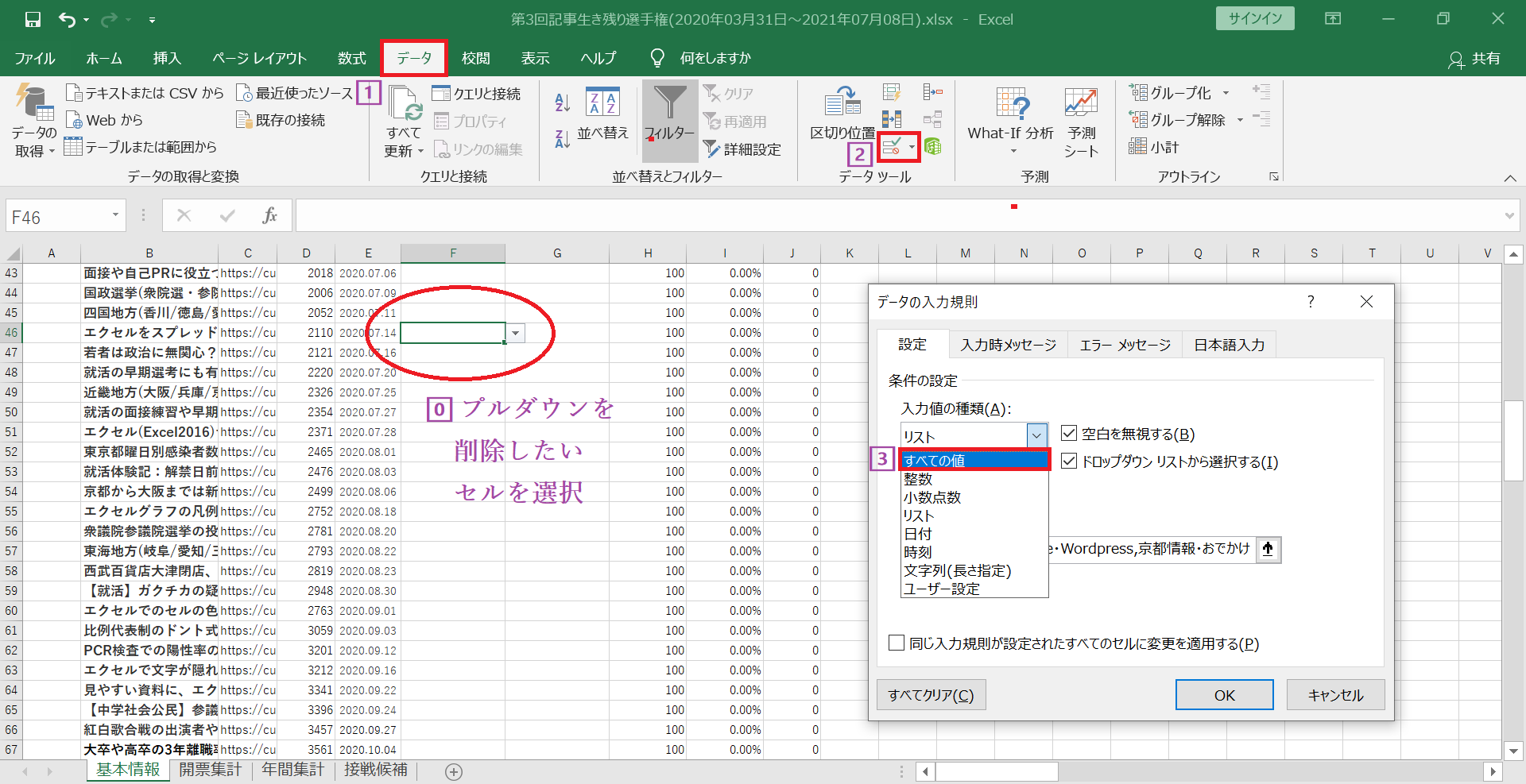Select 整数 in validation type list
Viewport: 1526px width, 784px height.
pos(974,479)
